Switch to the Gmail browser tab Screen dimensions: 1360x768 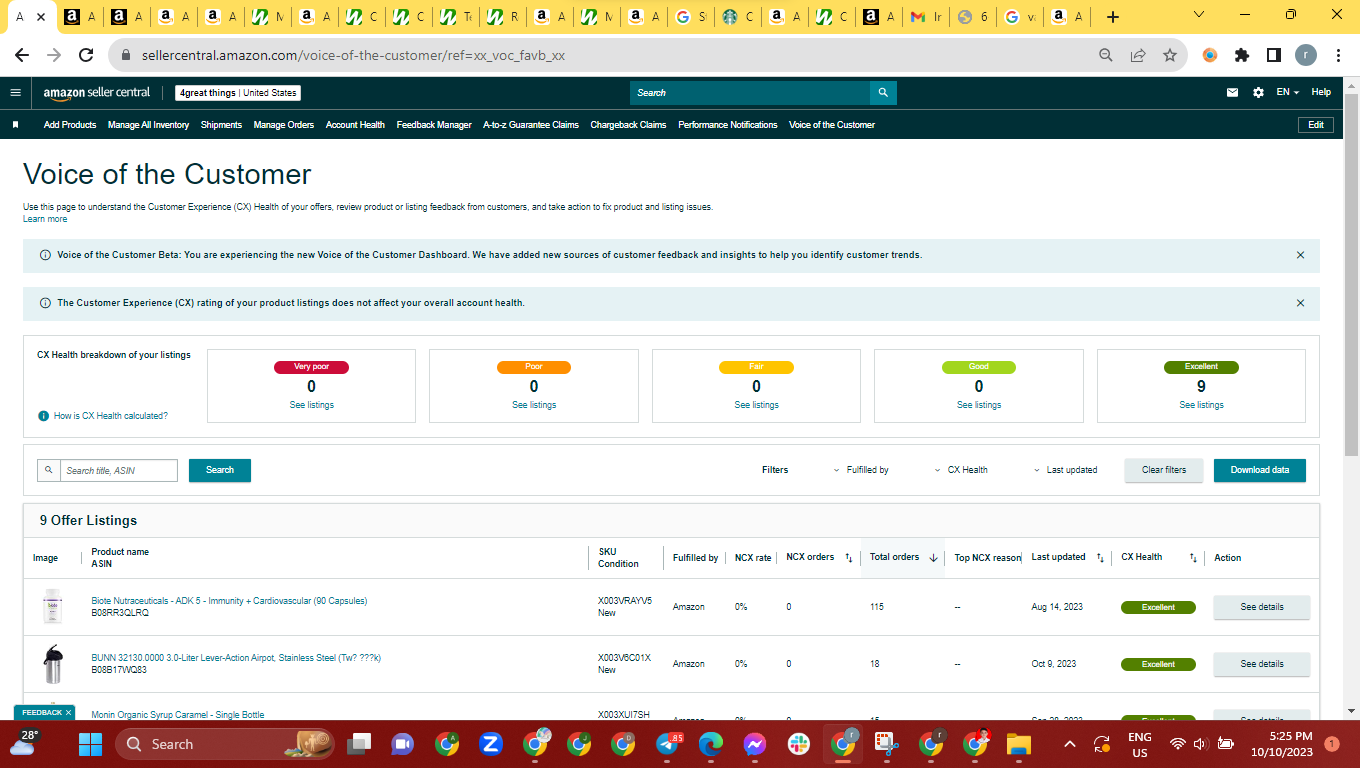tap(926, 17)
